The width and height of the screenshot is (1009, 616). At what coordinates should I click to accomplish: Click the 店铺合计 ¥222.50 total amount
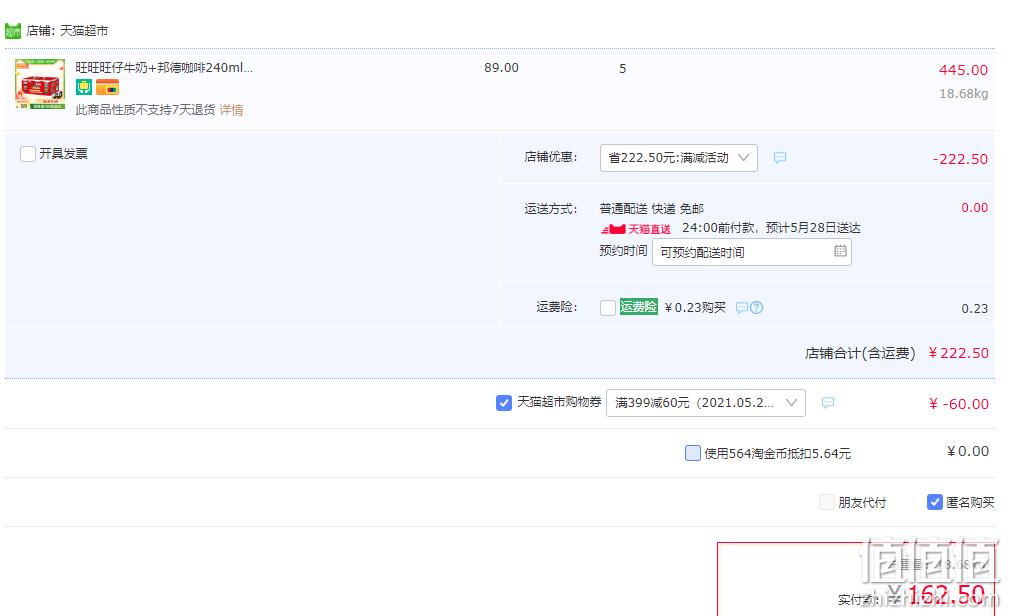click(x=958, y=353)
